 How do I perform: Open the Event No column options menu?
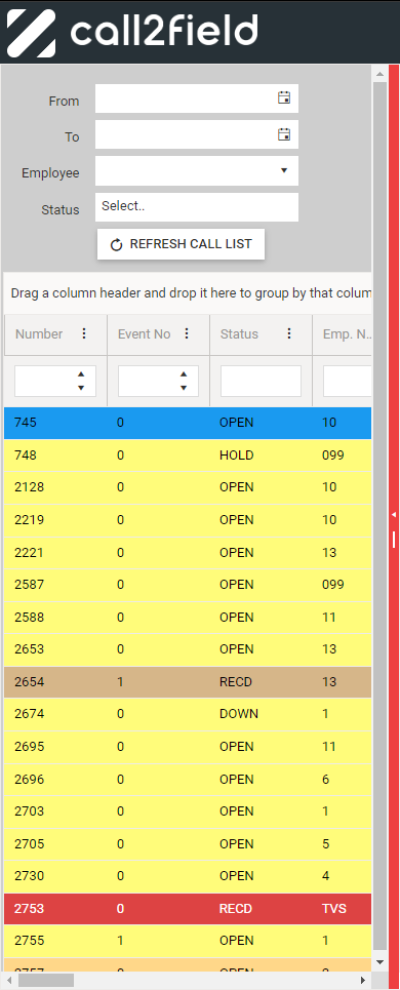pyautogui.click(x=186, y=334)
